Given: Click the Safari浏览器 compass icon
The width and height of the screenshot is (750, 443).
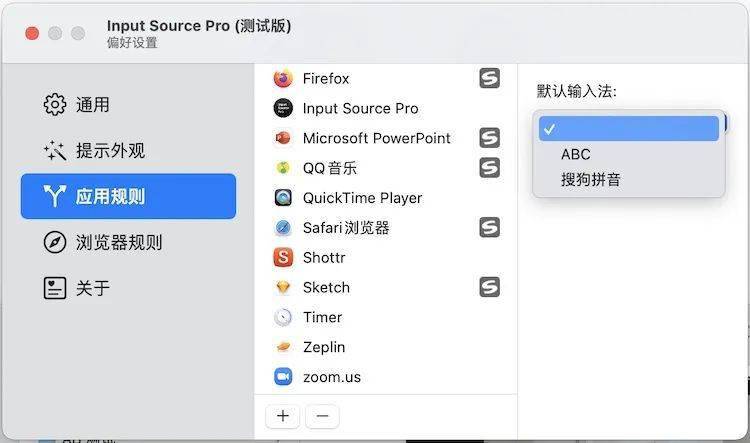Looking at the screenshot, I should pos(283,228).
